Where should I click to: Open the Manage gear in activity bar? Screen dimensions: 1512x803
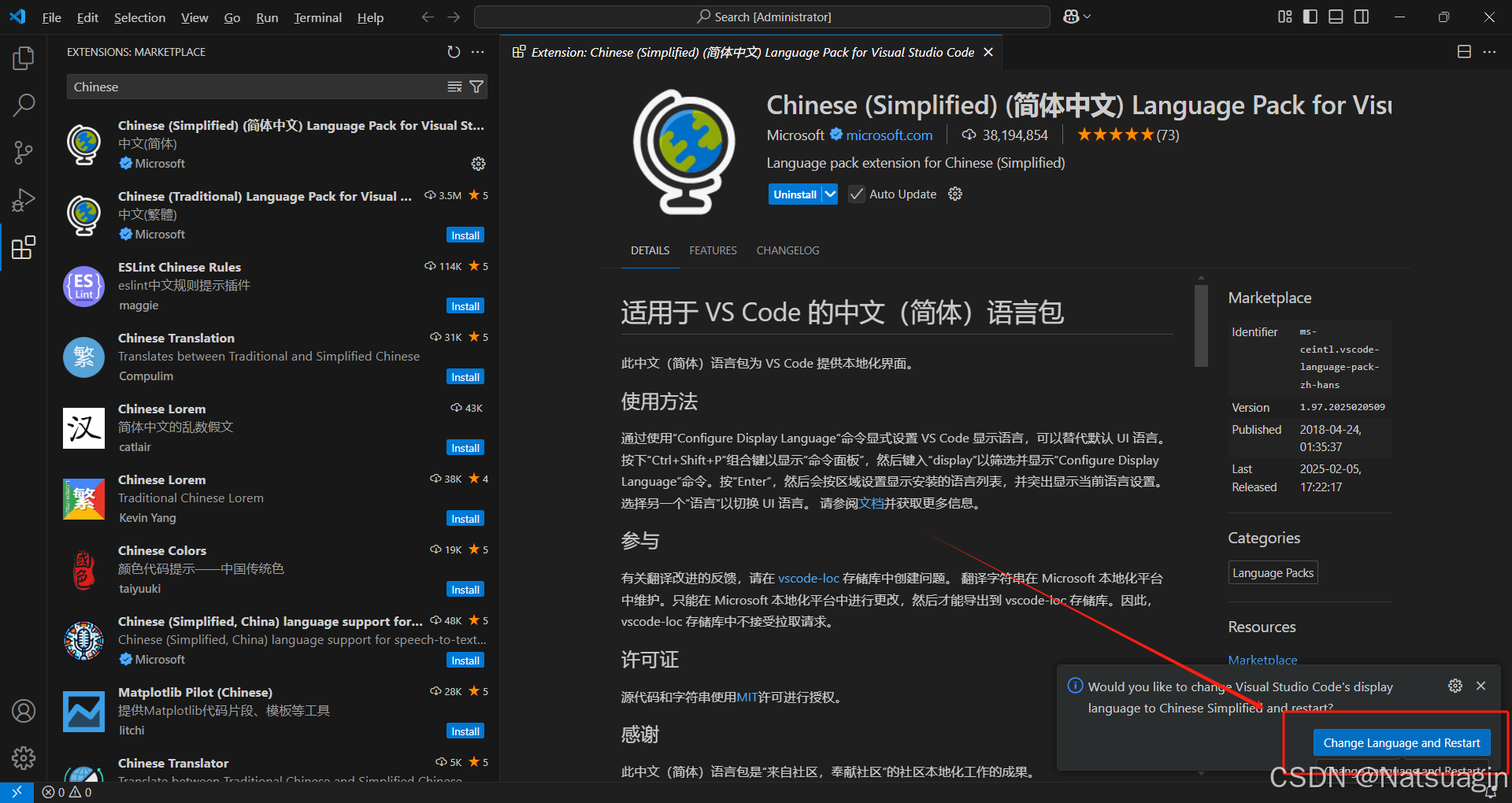coord(24,758)
